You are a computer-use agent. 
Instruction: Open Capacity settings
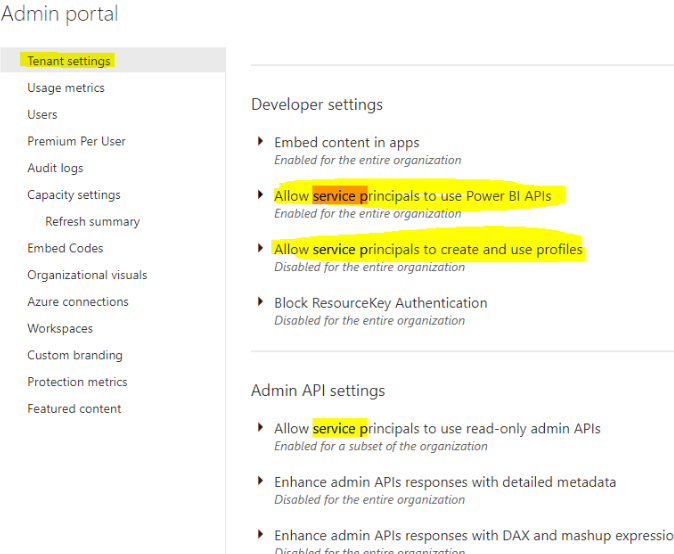click(x=74, y=195)
